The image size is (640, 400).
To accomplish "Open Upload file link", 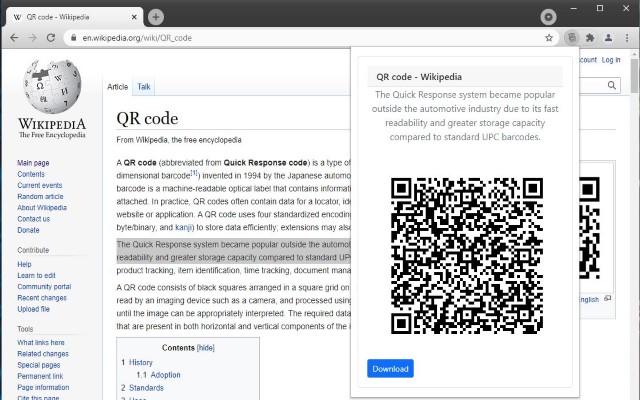I will pyautogui.click(x=33, y=309).
